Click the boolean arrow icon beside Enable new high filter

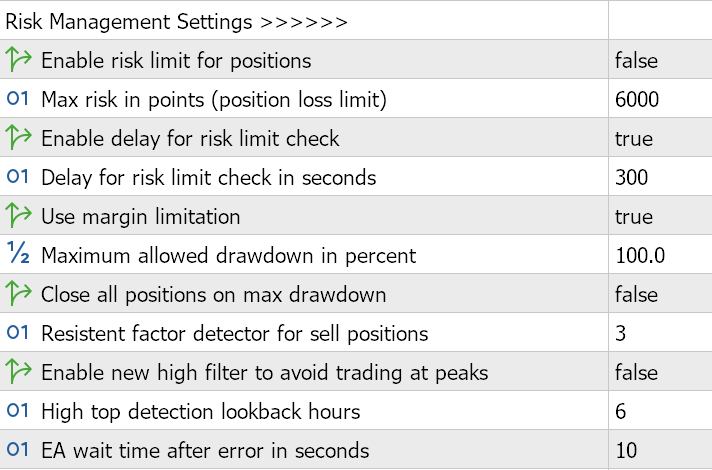pos(18,372)
